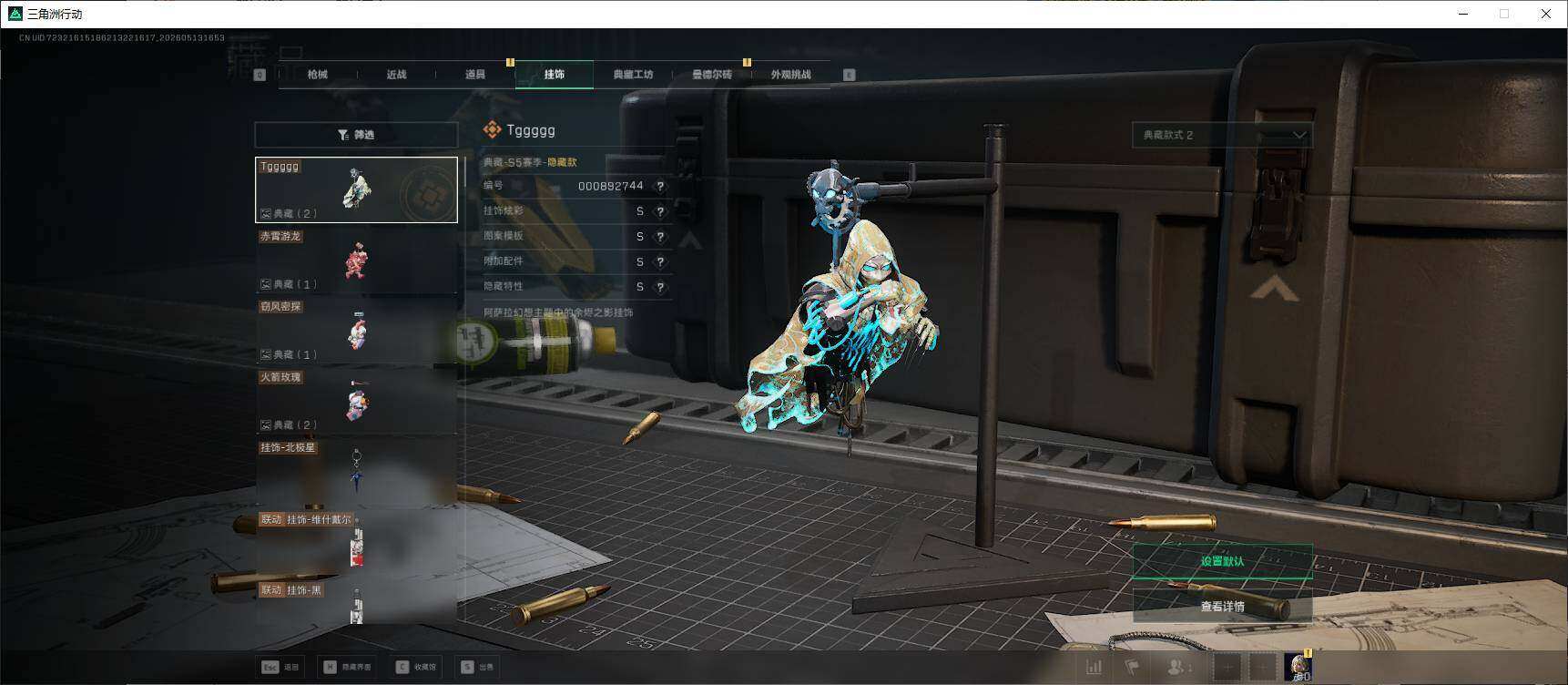Screen dimensions: 1568x685
Task: Switch to the 枪械 tab
Action: click(x=317, y=75)
